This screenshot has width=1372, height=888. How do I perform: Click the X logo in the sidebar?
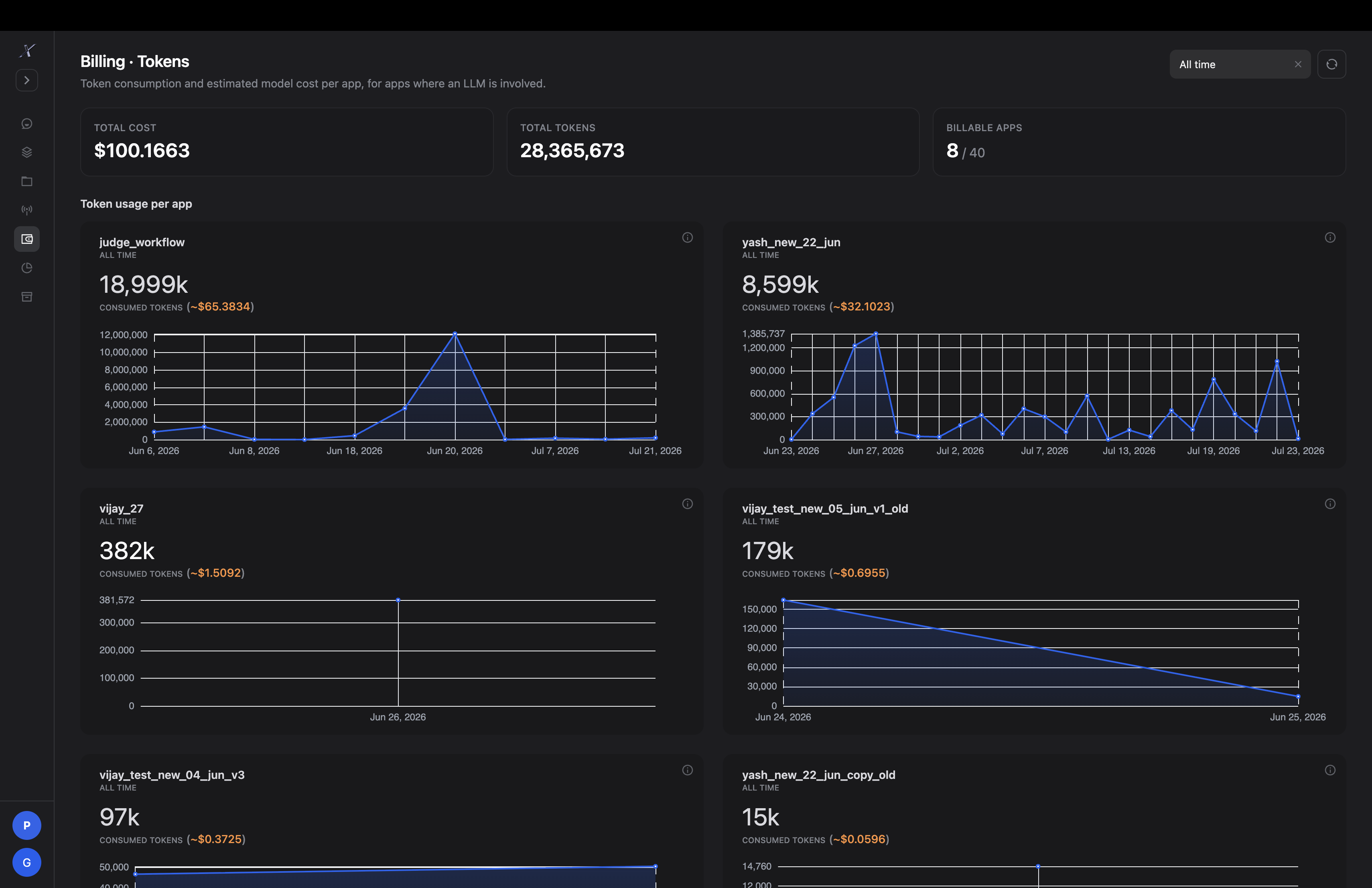click(27, 51)
